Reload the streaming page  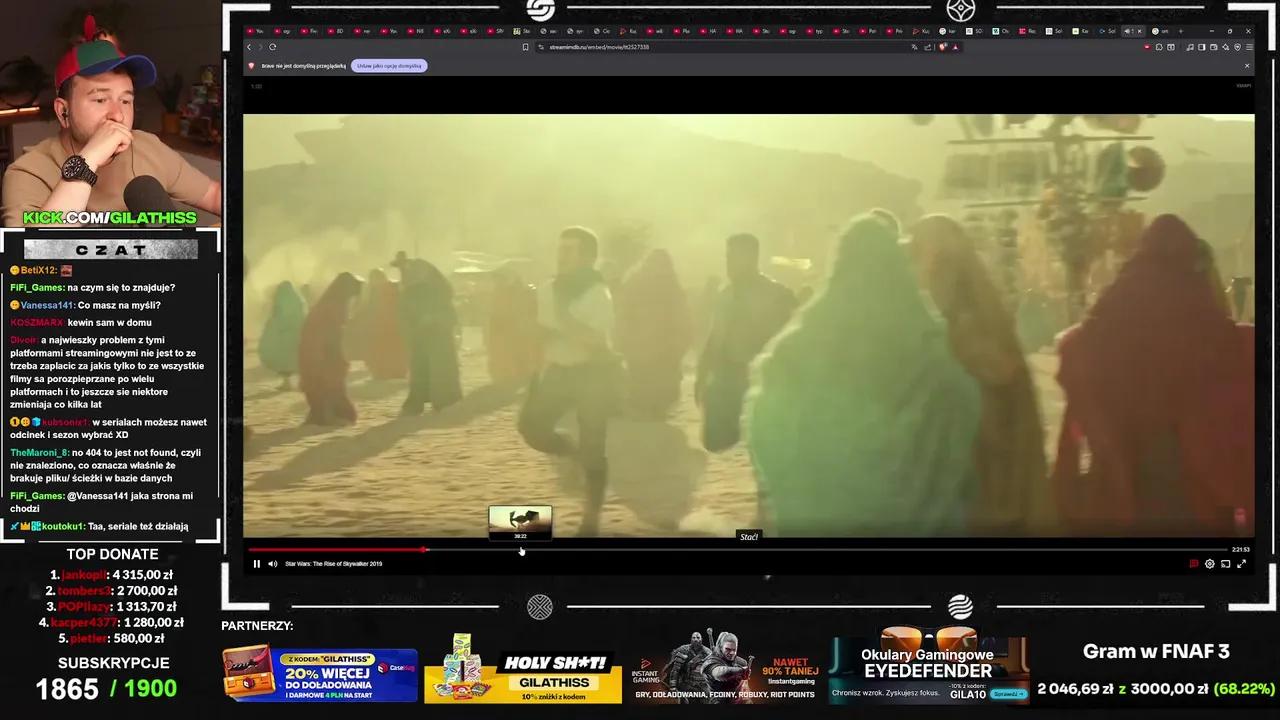pyautogui.click(x=272, y=47)
